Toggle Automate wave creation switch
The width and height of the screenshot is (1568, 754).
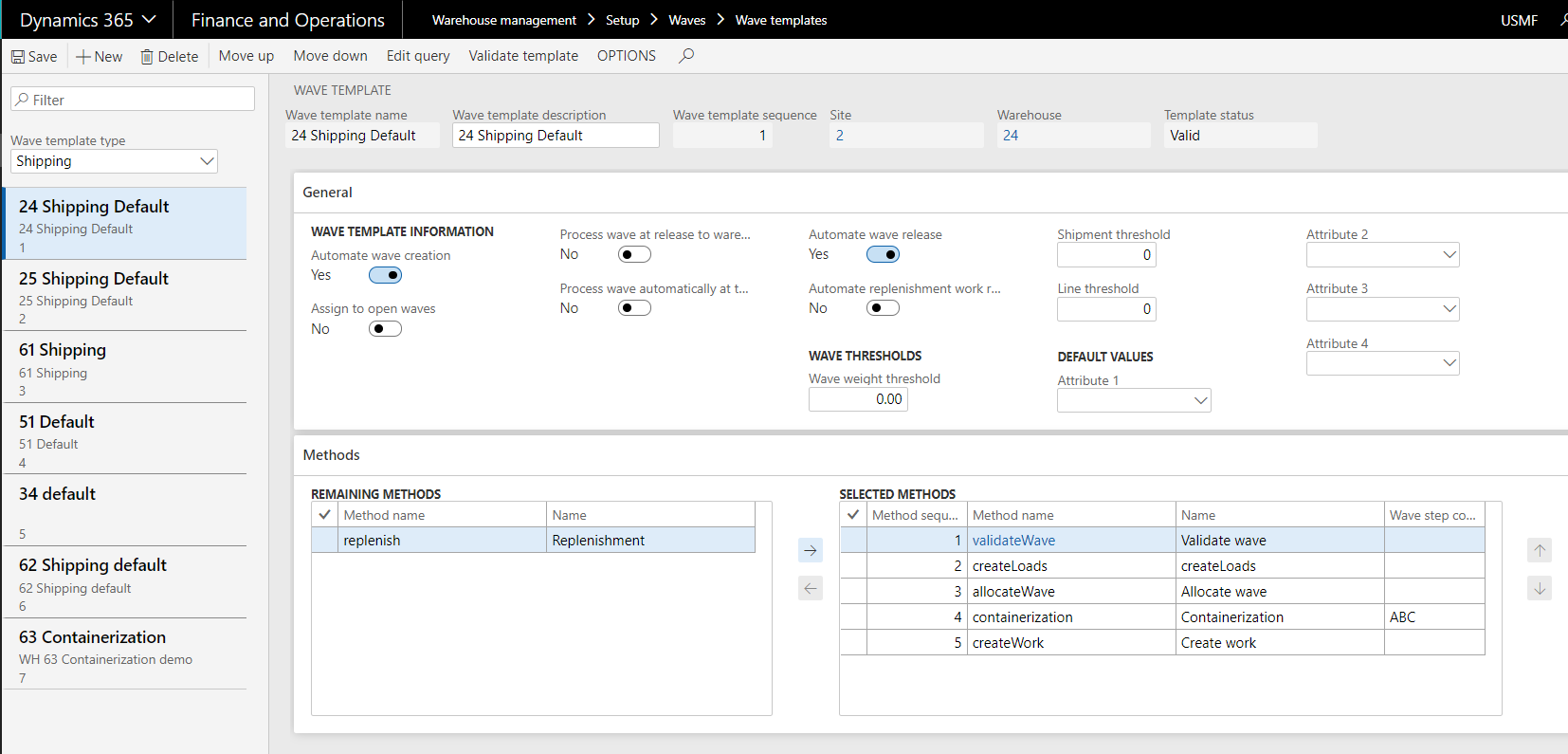pyautogui.click(x=385, y=275)
